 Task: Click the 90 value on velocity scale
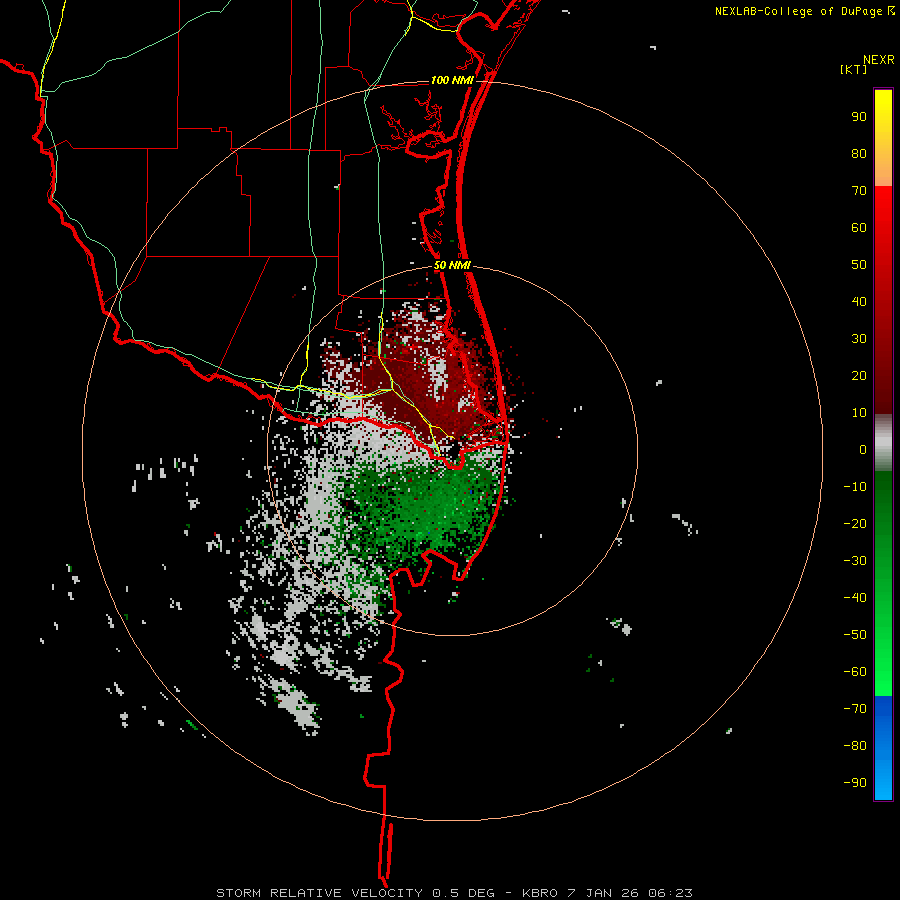[859, 117]
